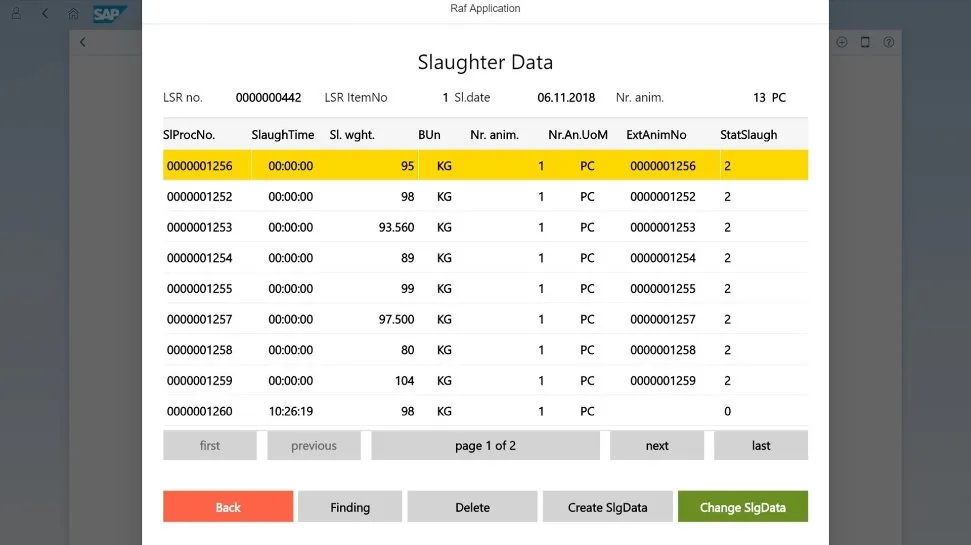The width and height of the screenshot is (971, 545).
Task: Click the Finding button
Action: click(x=350, y=507)
